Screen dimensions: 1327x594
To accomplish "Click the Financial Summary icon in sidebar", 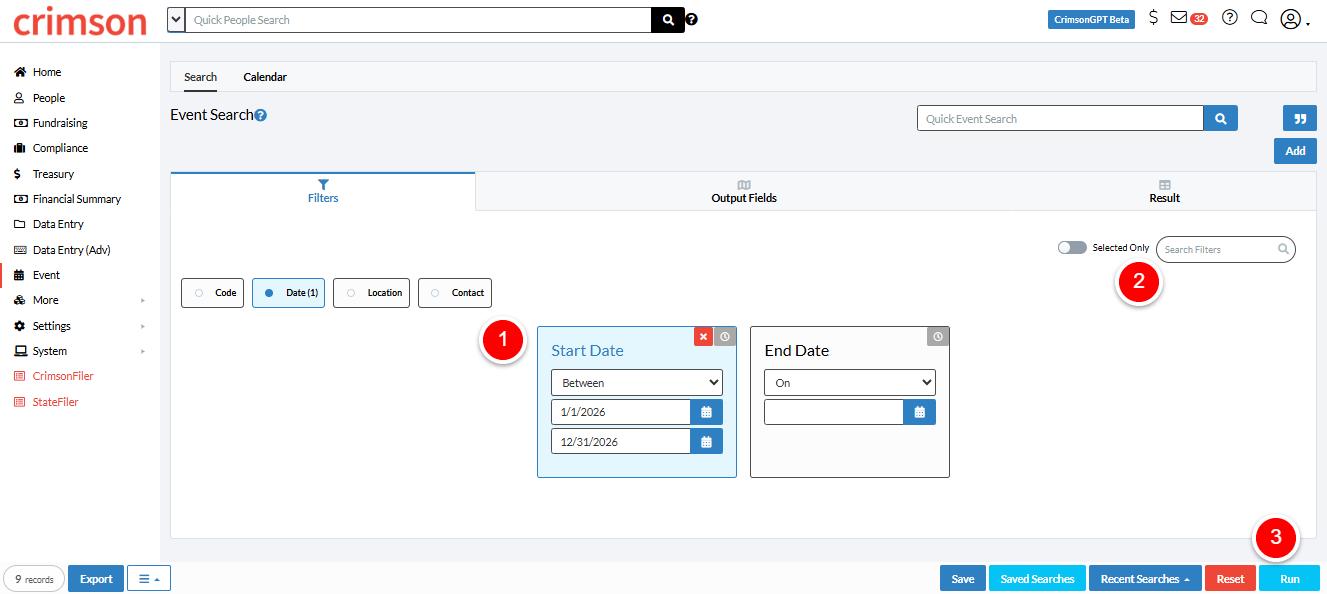I will 19,199.
